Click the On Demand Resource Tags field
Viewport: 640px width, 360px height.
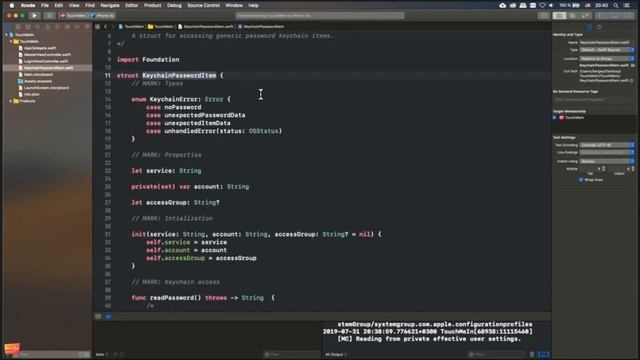594,100
